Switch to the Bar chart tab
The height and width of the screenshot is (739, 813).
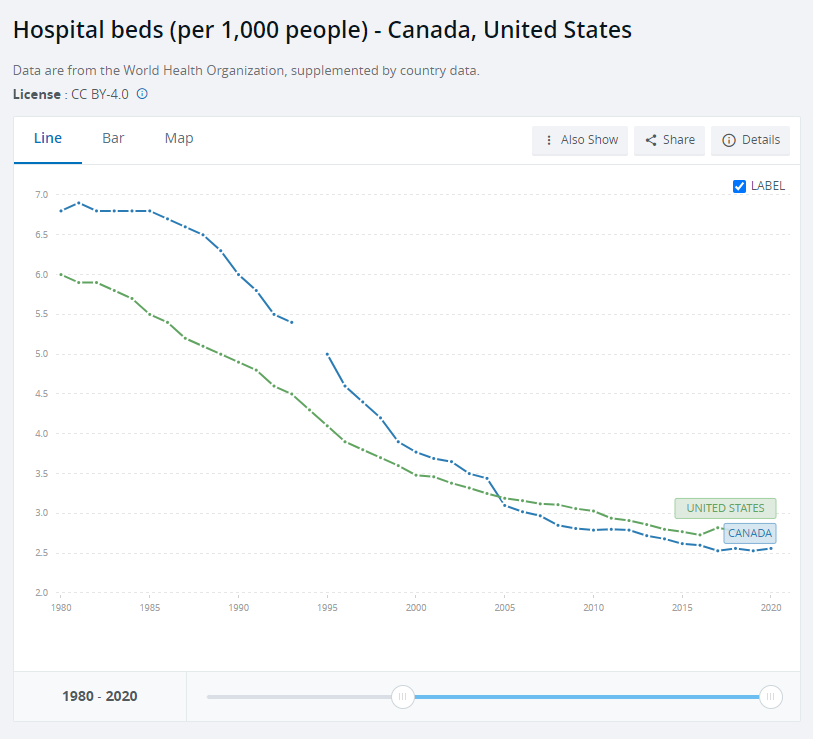[113, 138]
